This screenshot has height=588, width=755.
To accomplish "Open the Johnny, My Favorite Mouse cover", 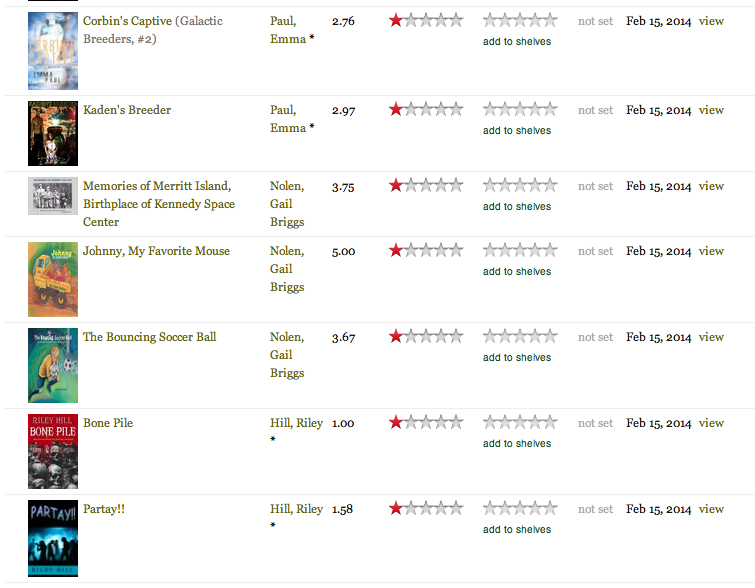I will tap(52, 279).
